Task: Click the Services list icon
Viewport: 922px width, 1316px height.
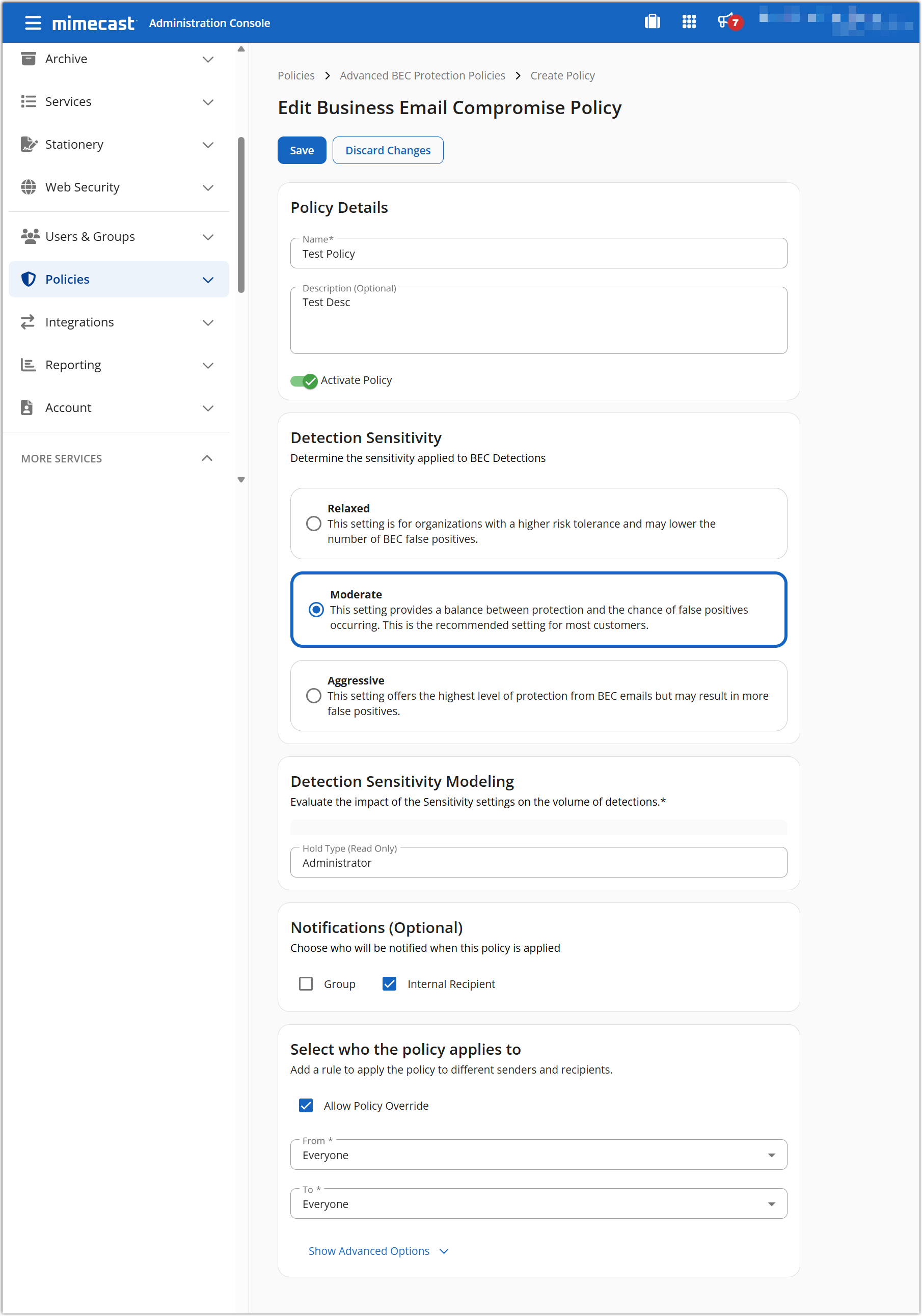Action: 28,101
